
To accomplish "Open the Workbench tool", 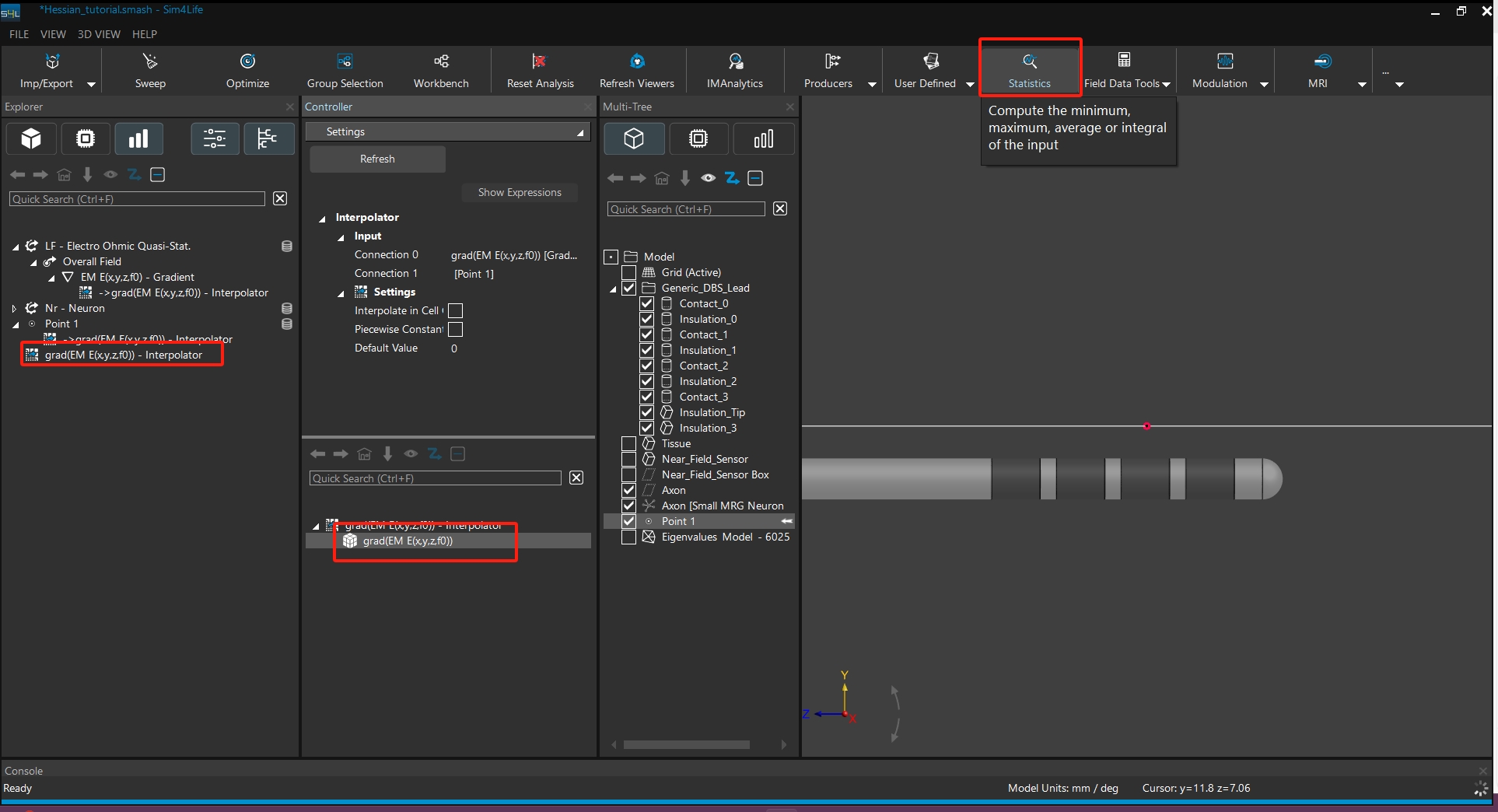I will click(x=441, y=62).
